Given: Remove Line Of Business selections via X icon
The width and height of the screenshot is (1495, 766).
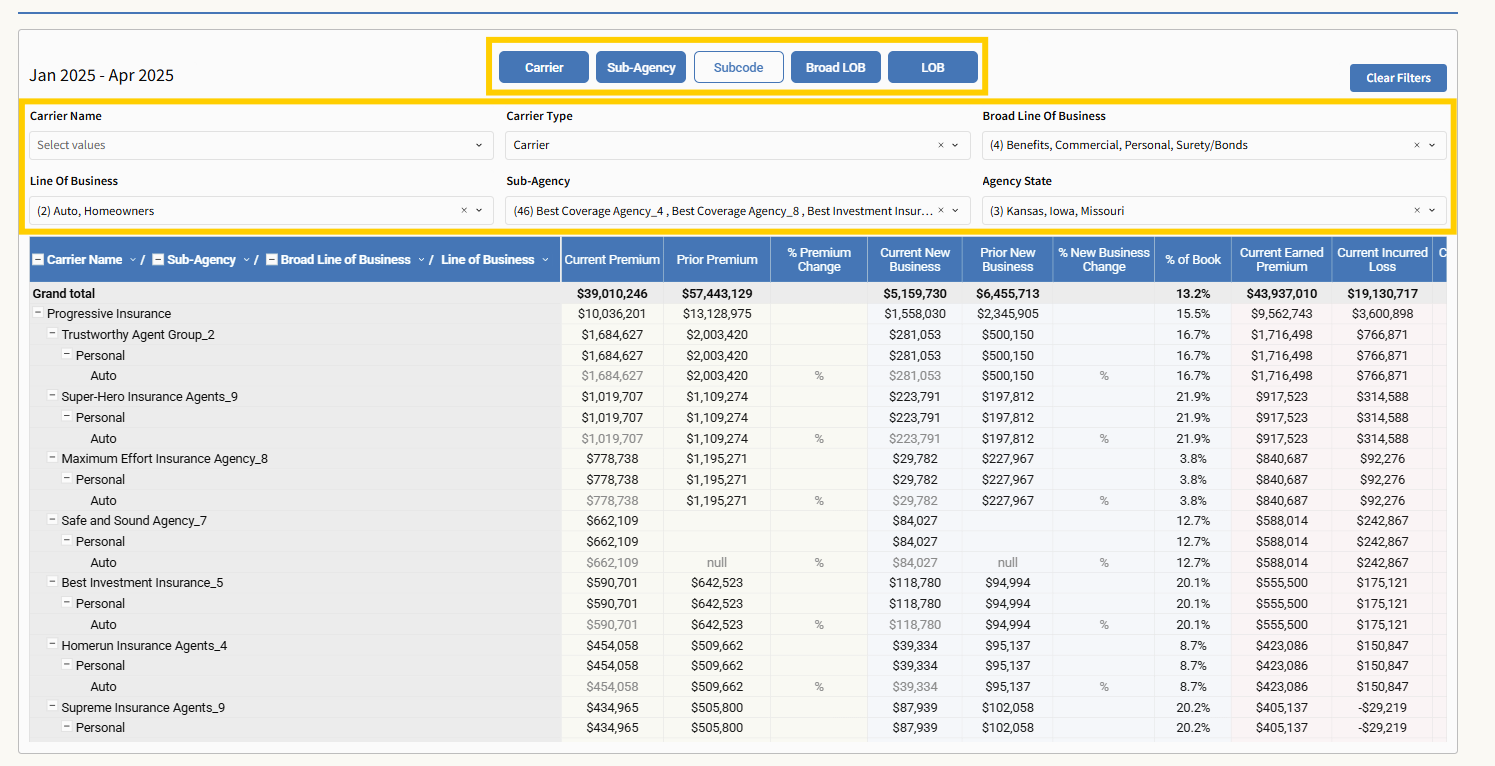Looking at the screenshot, I should [x=464, y=211].
